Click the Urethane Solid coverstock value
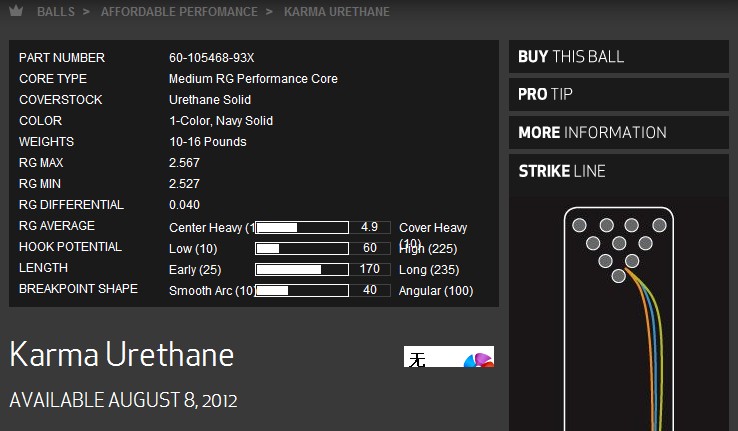 210,100
